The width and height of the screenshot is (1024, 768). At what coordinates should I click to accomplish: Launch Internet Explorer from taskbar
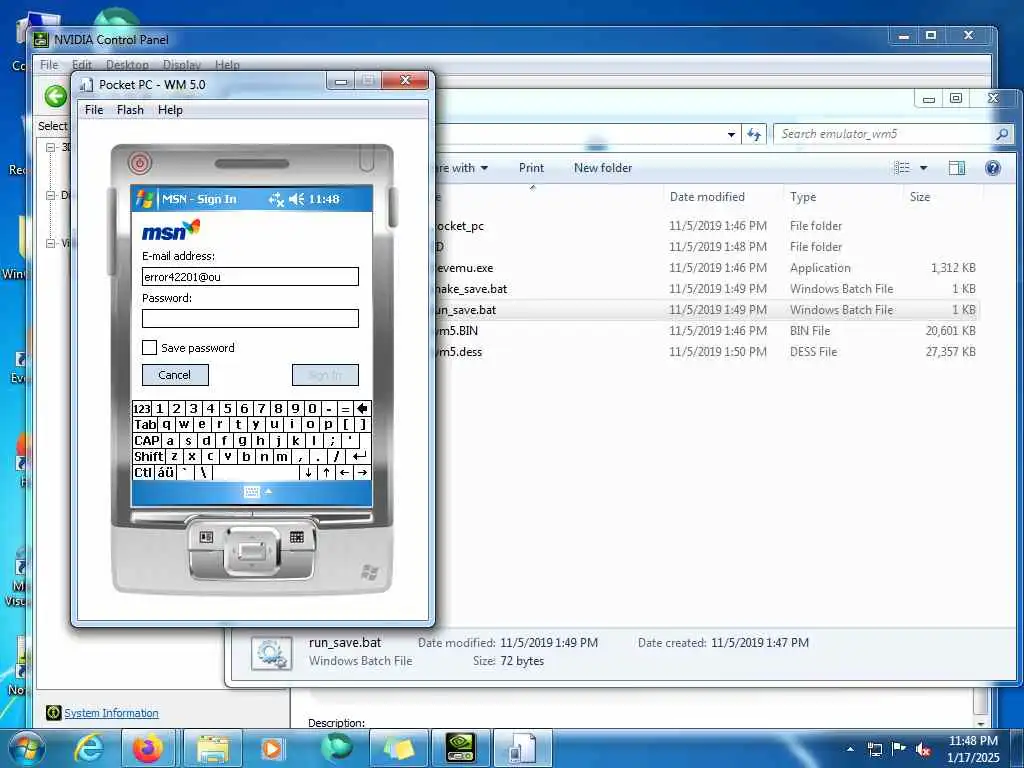(88, 749)
